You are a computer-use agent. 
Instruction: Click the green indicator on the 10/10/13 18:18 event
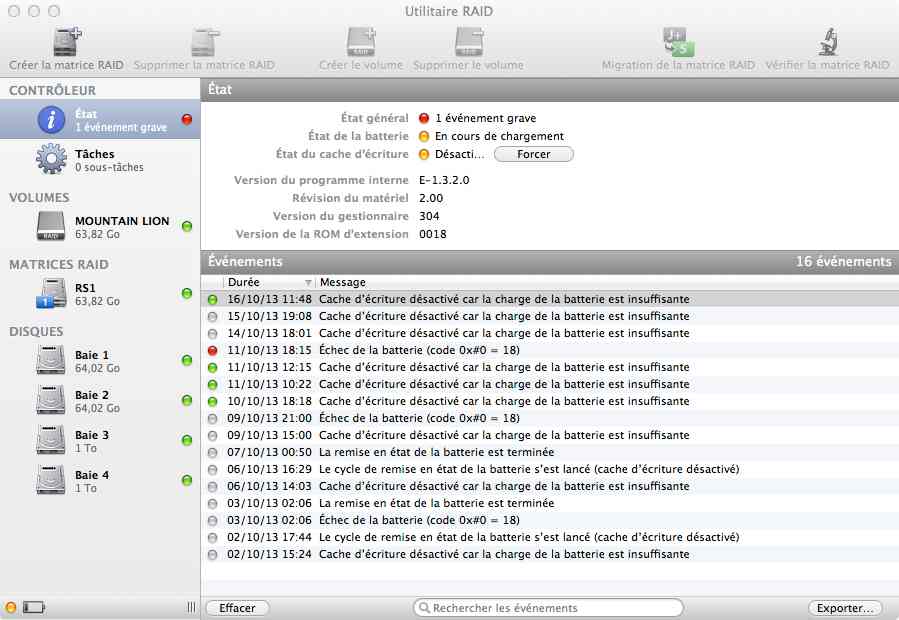pos(213,401)
